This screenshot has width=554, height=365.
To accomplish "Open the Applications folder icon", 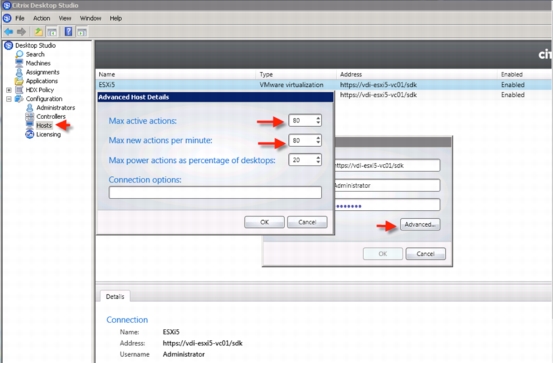I will click(x=19, y=81).
